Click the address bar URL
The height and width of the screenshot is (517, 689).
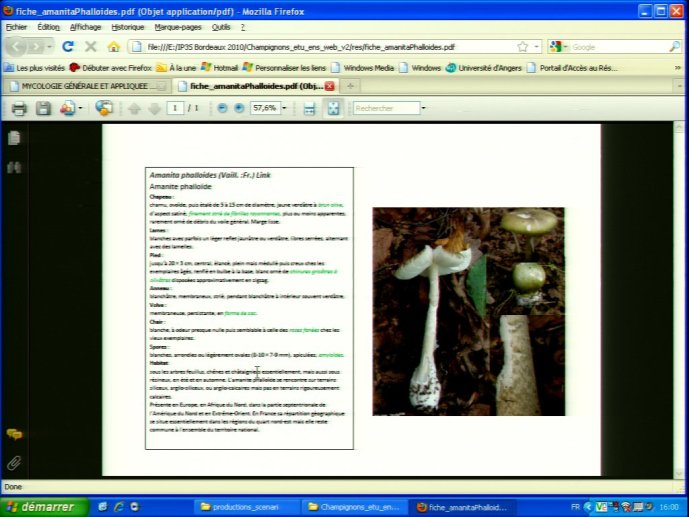click(301, 47)
